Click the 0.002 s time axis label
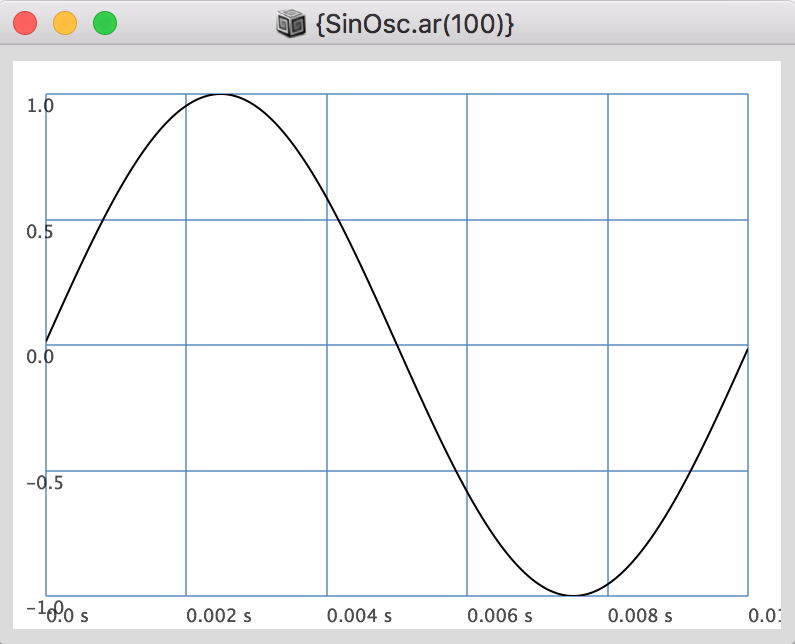 point(219,615)
